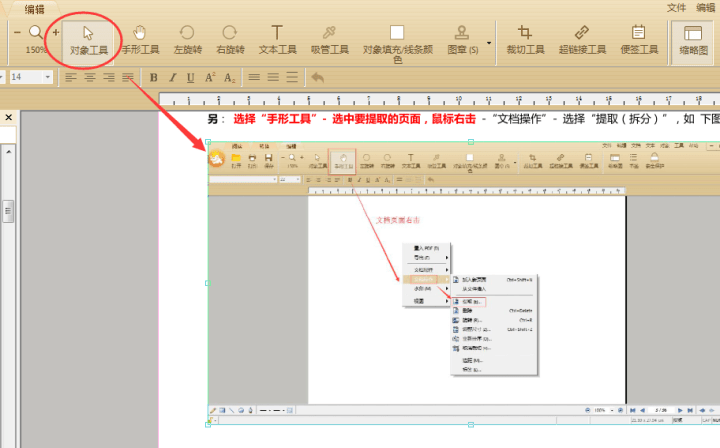Click the 左旋转 rotate left icon

187,39
